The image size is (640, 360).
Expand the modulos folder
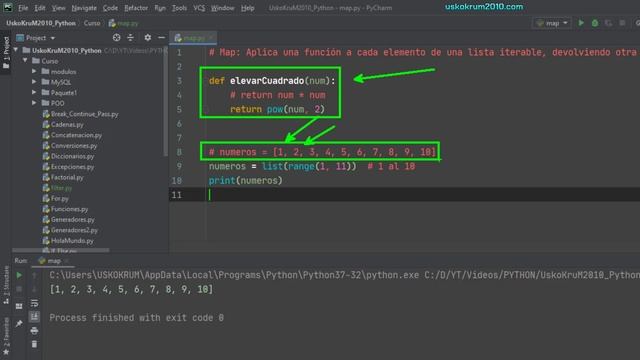pyautogui.click(x=34, y=71)
